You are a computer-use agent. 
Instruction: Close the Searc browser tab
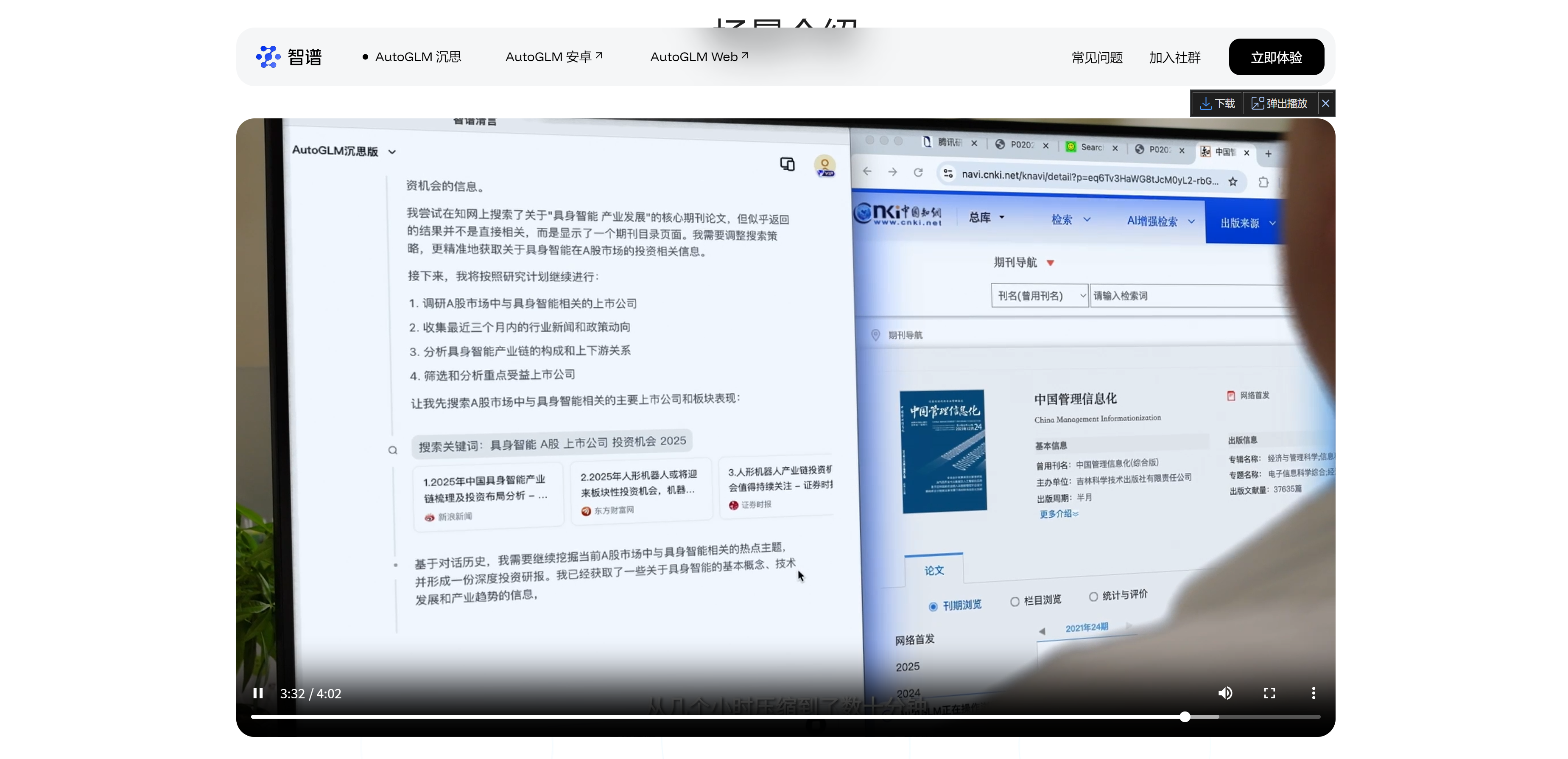pyautogui.click(x=1115, y=148)
